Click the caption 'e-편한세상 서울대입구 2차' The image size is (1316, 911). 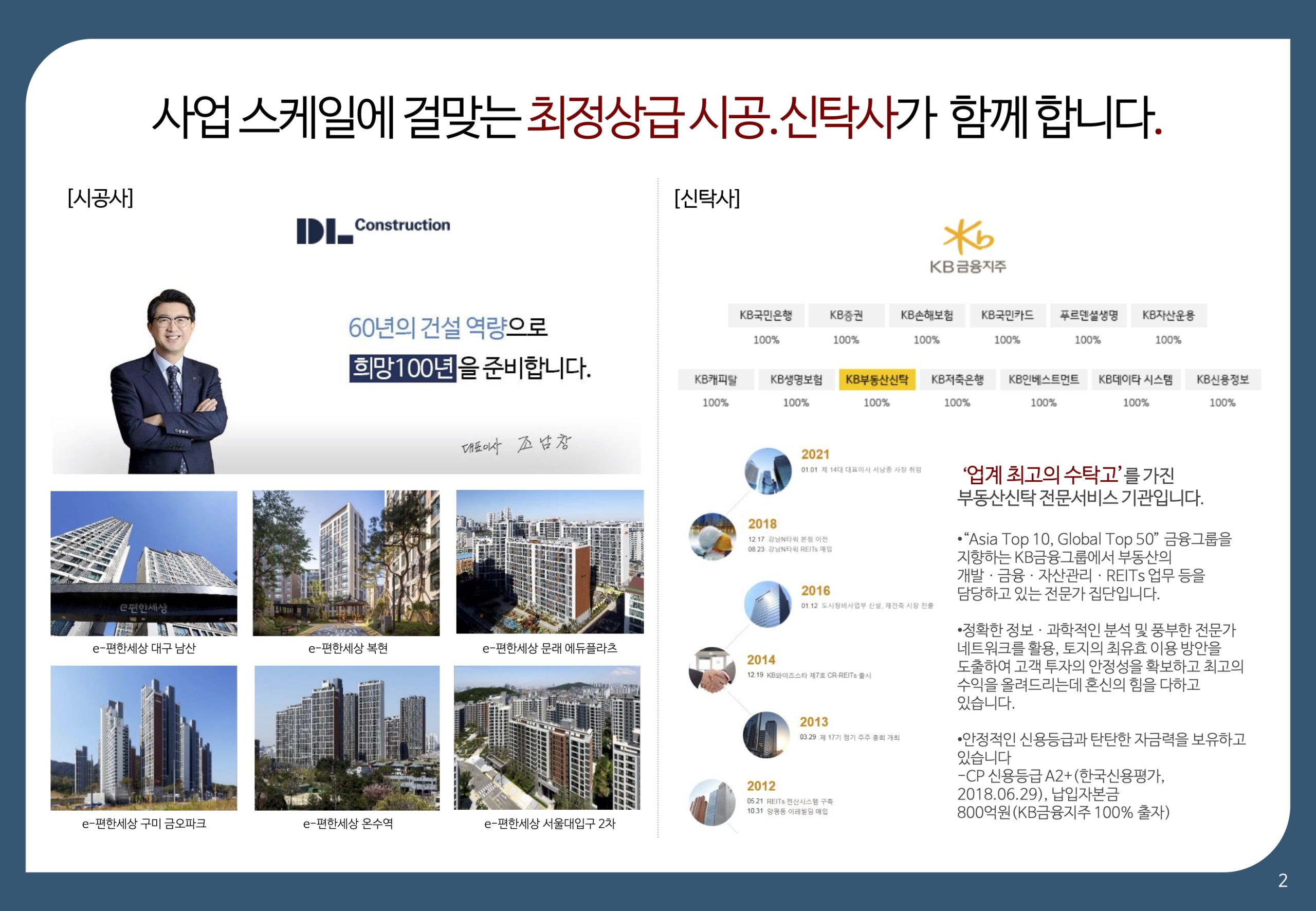550,824
